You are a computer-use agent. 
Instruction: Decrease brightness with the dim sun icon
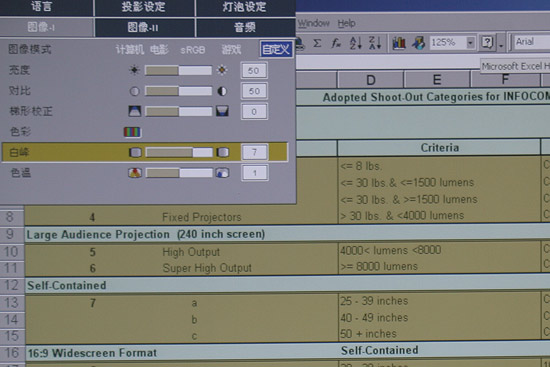pos(134,70)
